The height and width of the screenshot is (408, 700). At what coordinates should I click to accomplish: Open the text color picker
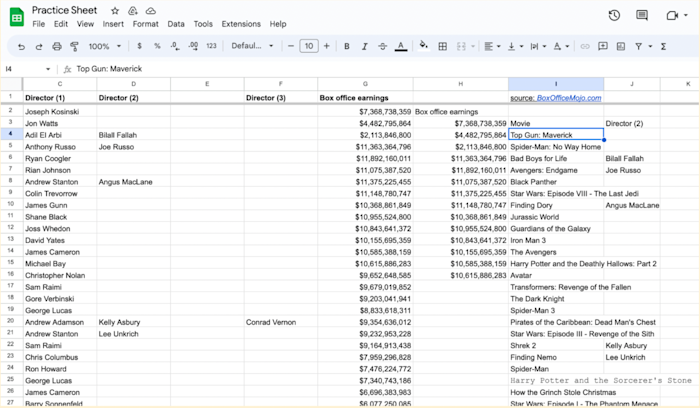point(401,46)
